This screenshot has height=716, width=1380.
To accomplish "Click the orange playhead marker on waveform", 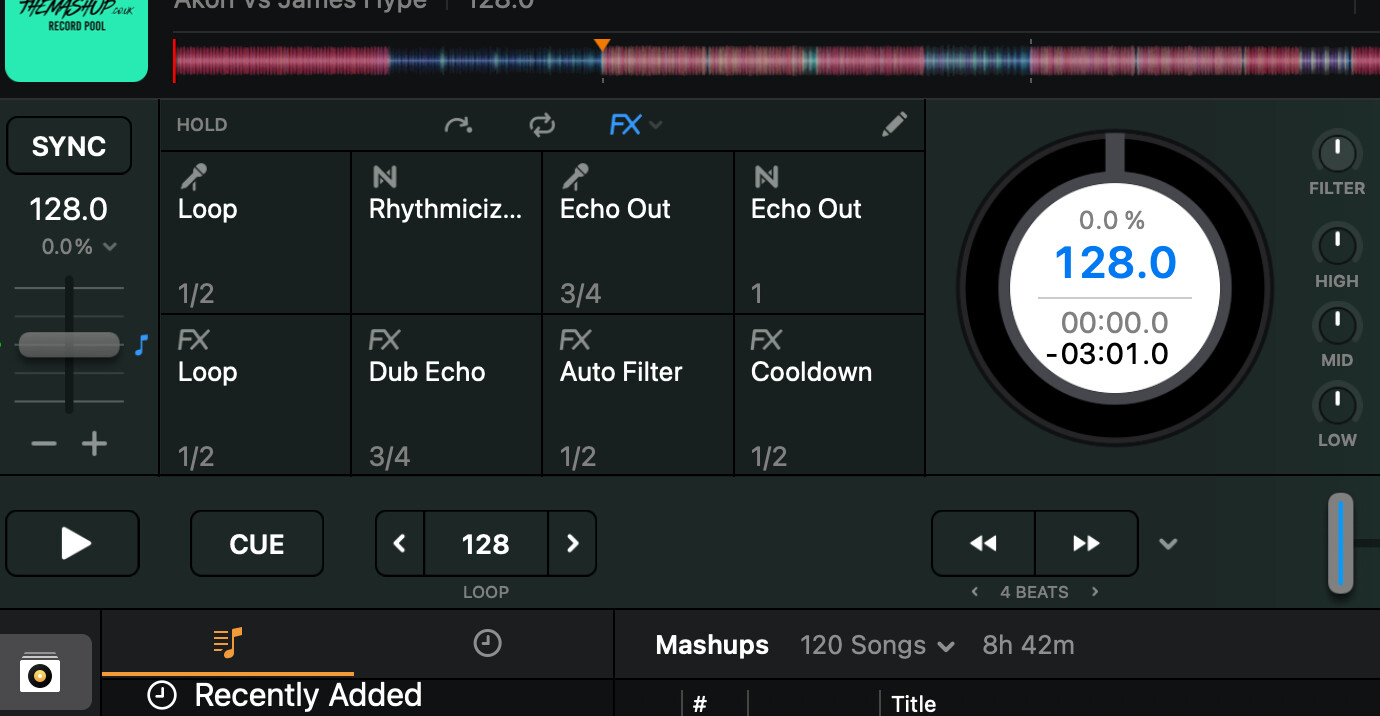I will 602,45.
